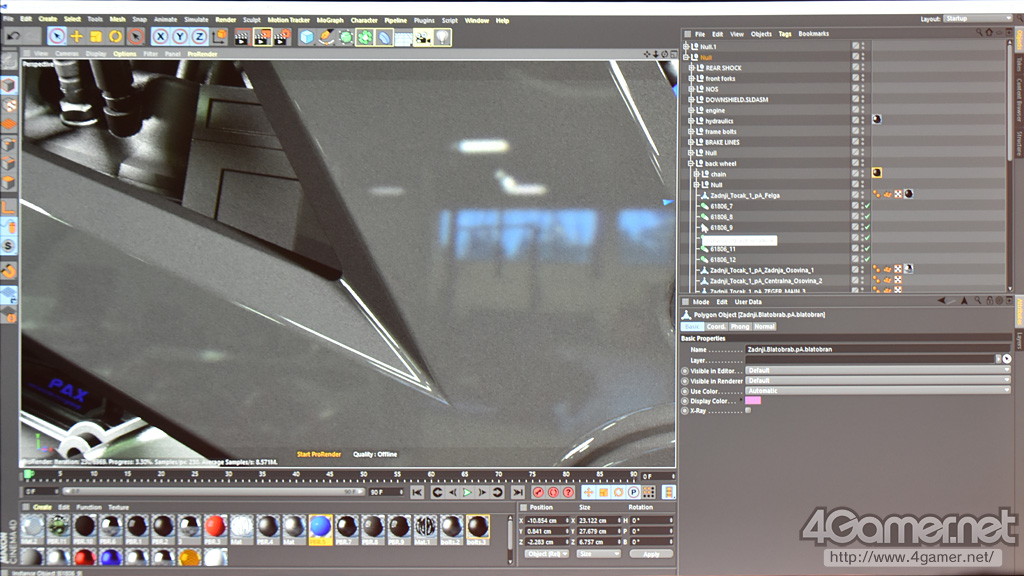Click the Play forward button
The width and height of the screenshot is (1024, 576).
coord(467,492)
